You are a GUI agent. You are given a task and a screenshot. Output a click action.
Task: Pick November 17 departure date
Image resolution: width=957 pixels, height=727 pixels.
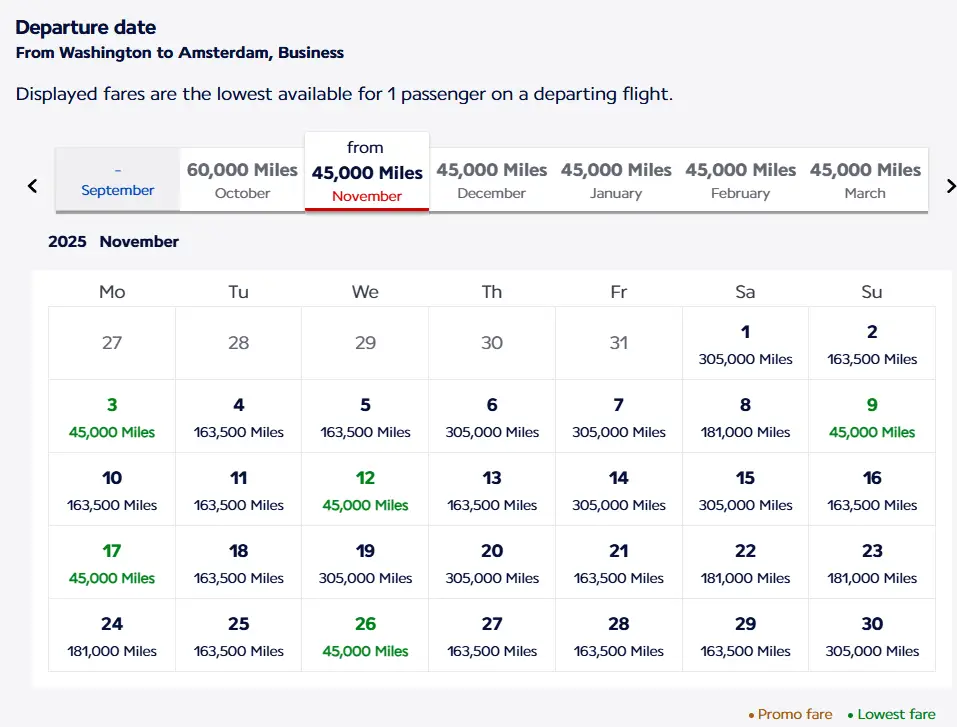[x=112, y=563]
